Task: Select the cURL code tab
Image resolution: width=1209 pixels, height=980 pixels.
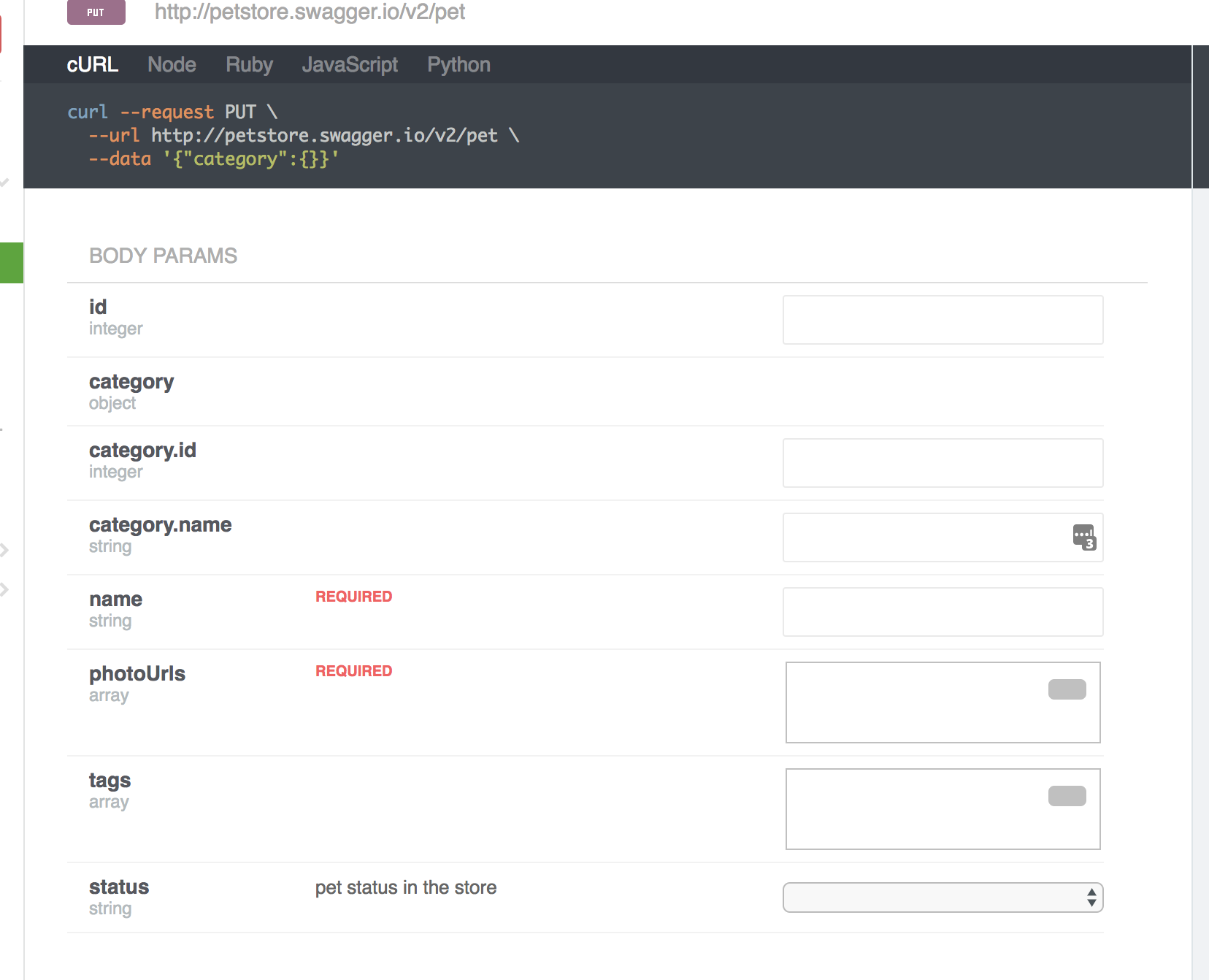Action: pos(92,65)
